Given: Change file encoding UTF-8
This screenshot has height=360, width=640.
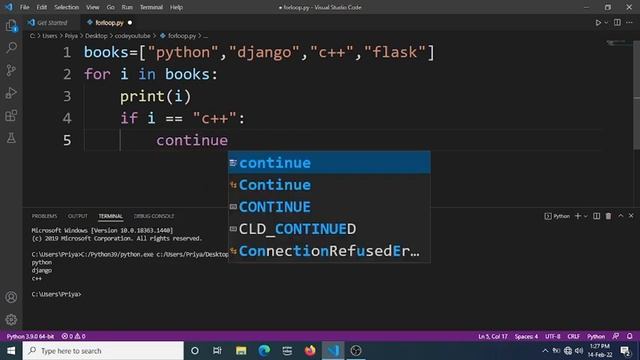Looking at the screenshot, I should pos(553,336).
